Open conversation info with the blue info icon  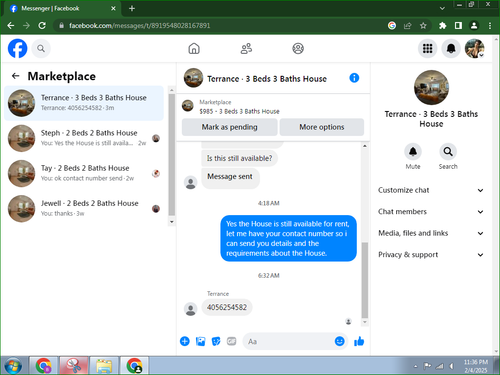click(x=354, y=78)
